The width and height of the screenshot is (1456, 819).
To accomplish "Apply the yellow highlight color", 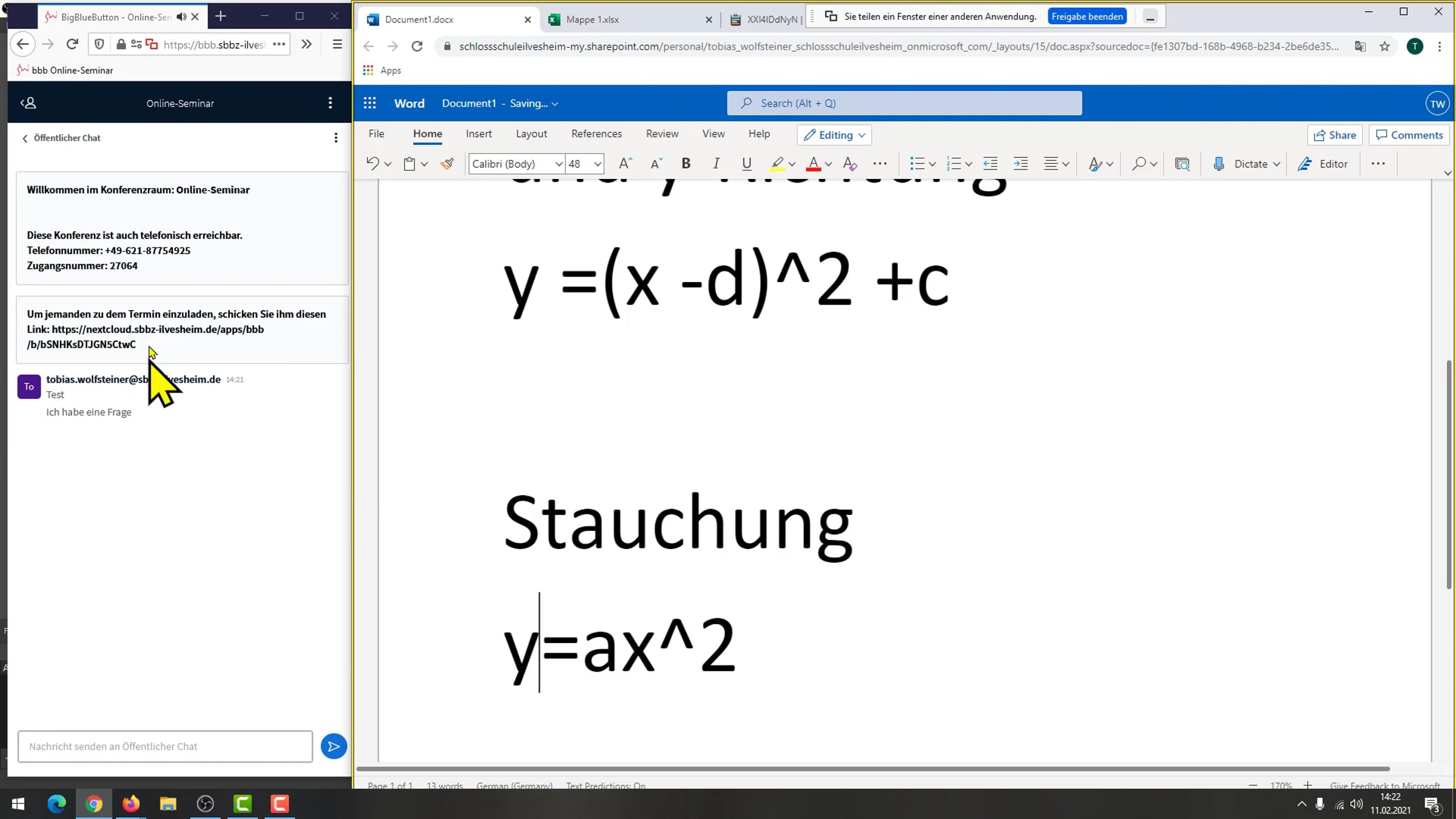I will [x=777, y=164].
